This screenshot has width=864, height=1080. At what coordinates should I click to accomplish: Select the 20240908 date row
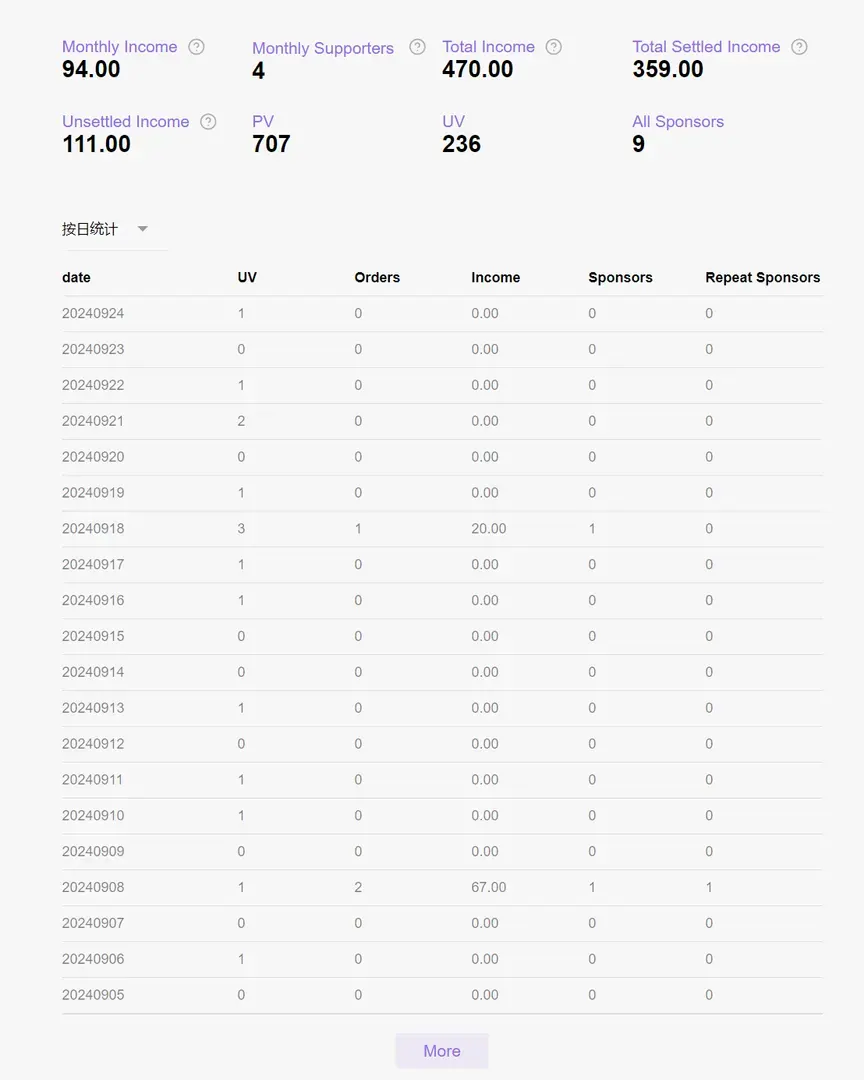(442, 888)
